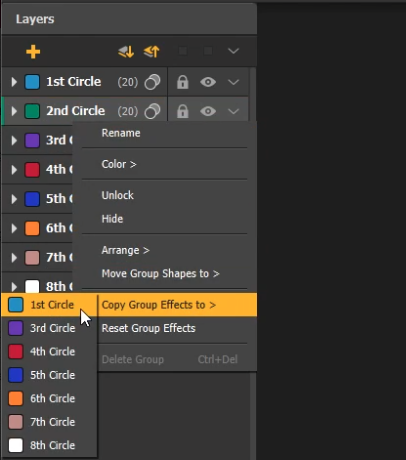This screenshot has height=460, width=406.
Task: Click purple swatch of 3rd layer row
Action: point(32,140)
